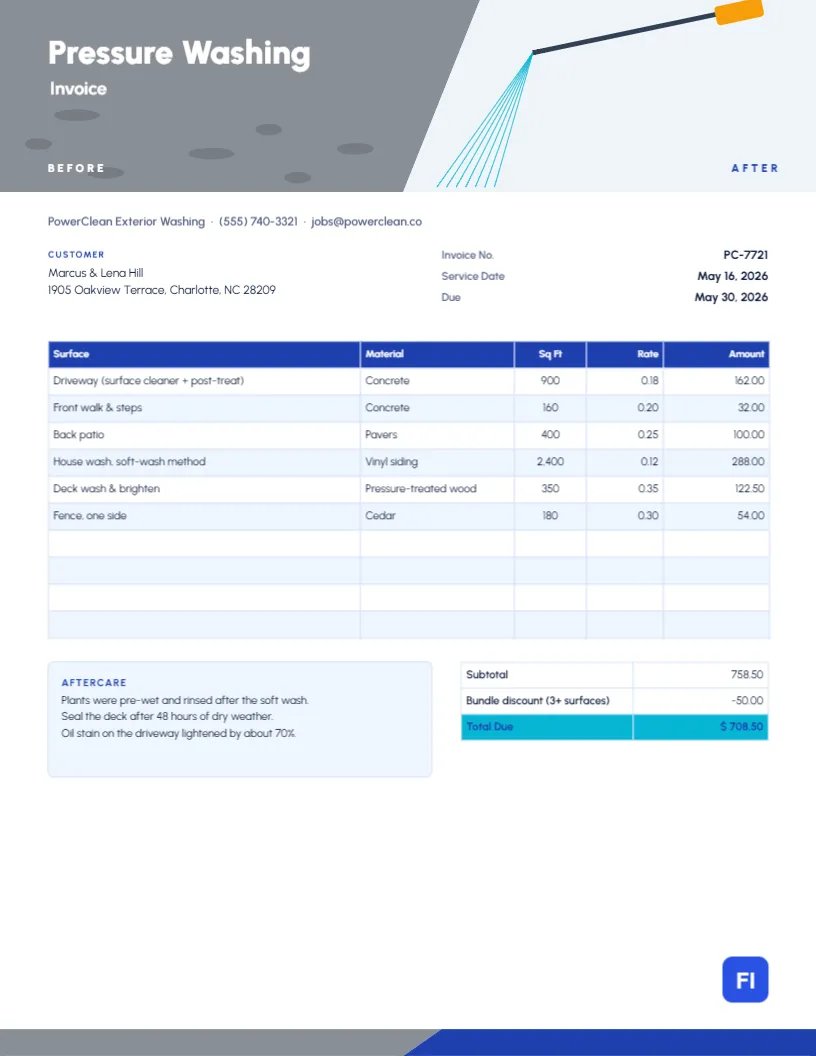Click the Driveway amount "162.00"
The width and height of the screenshot is (816, 1056).
point(749,381)
